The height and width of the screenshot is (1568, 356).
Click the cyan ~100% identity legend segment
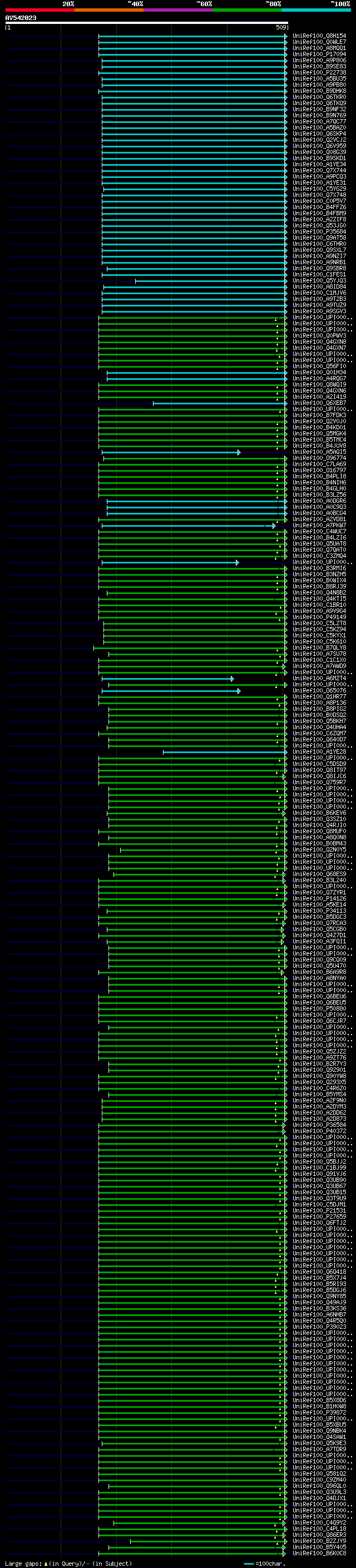[x=317, y=10]
